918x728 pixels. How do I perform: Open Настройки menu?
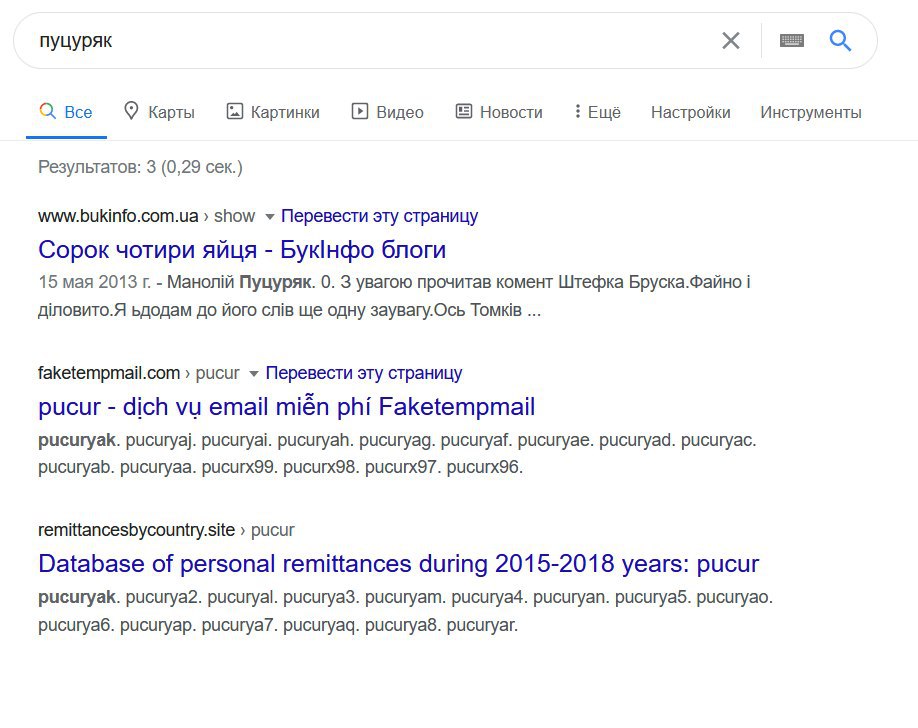coord(691,112)
